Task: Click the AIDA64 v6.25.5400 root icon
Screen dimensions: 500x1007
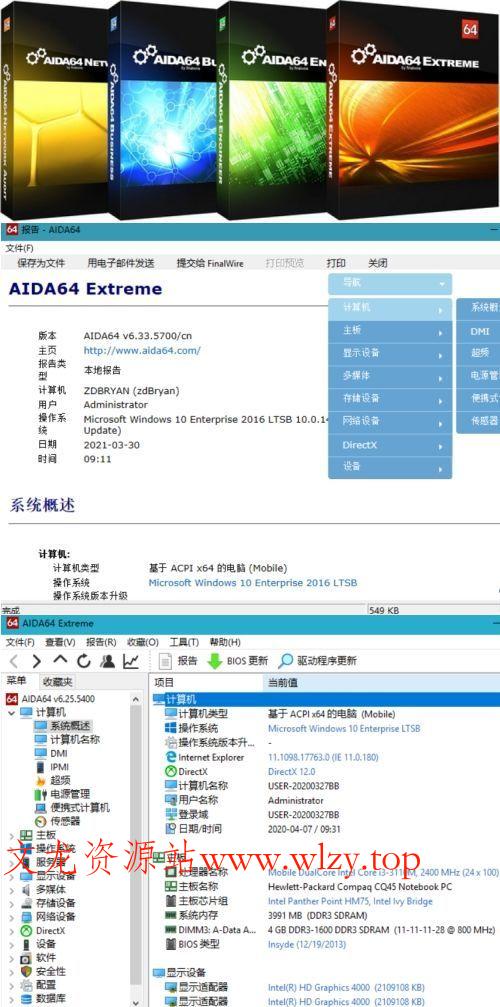Action: [12, 699]
